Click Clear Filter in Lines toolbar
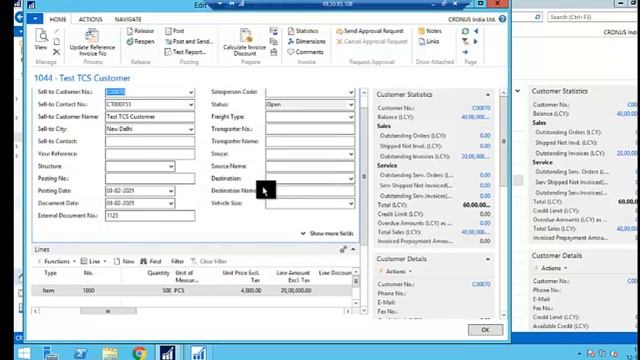 click(x=209, y=261)
